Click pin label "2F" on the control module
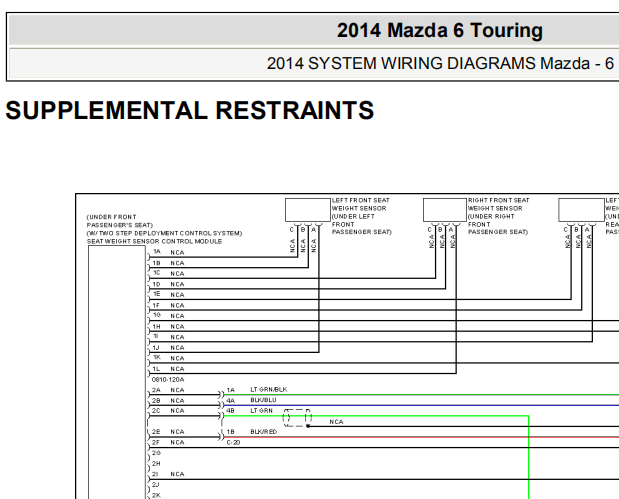 (156, 443)
